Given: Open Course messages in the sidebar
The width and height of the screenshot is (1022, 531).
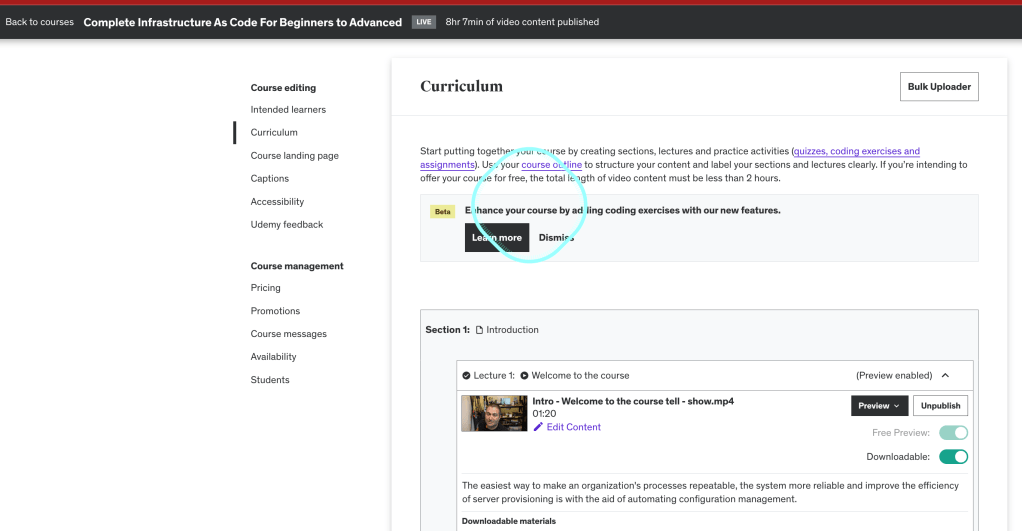Looking at the screenshot, I should pos(289,334).
